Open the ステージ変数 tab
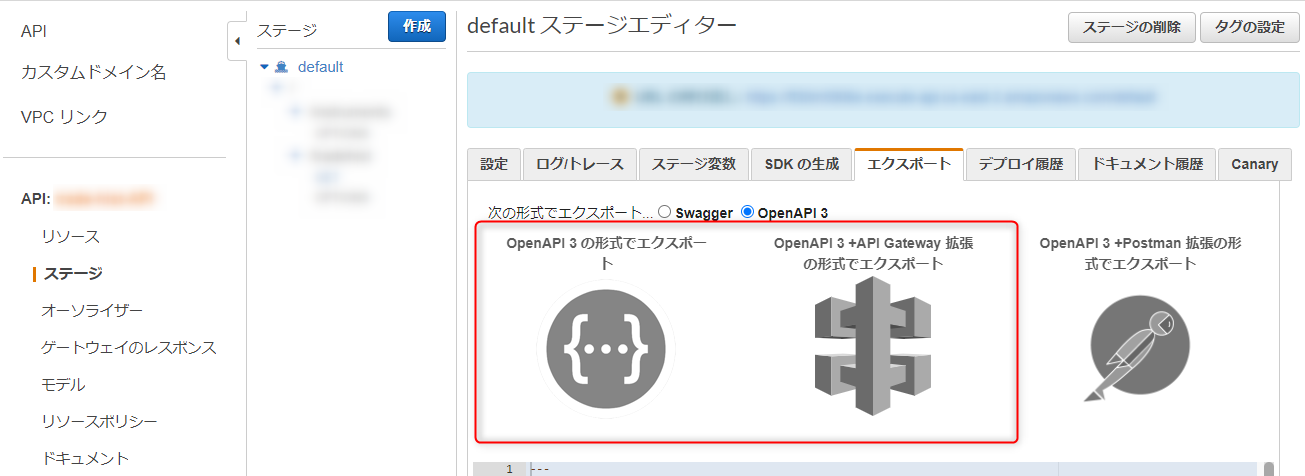1305x476 pixels. tap(694, 164)
